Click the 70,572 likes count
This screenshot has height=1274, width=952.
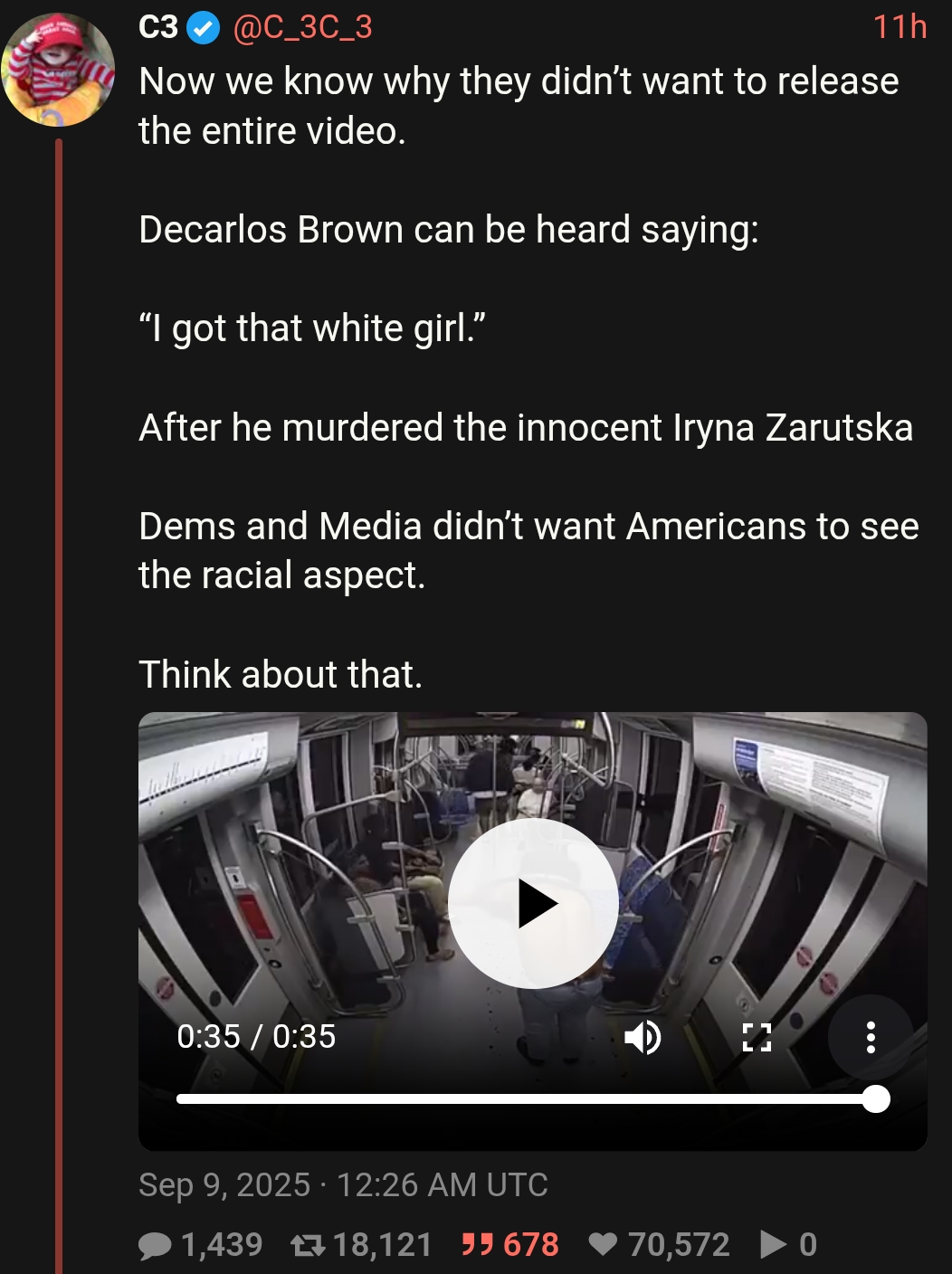(x=679, y=1245)
